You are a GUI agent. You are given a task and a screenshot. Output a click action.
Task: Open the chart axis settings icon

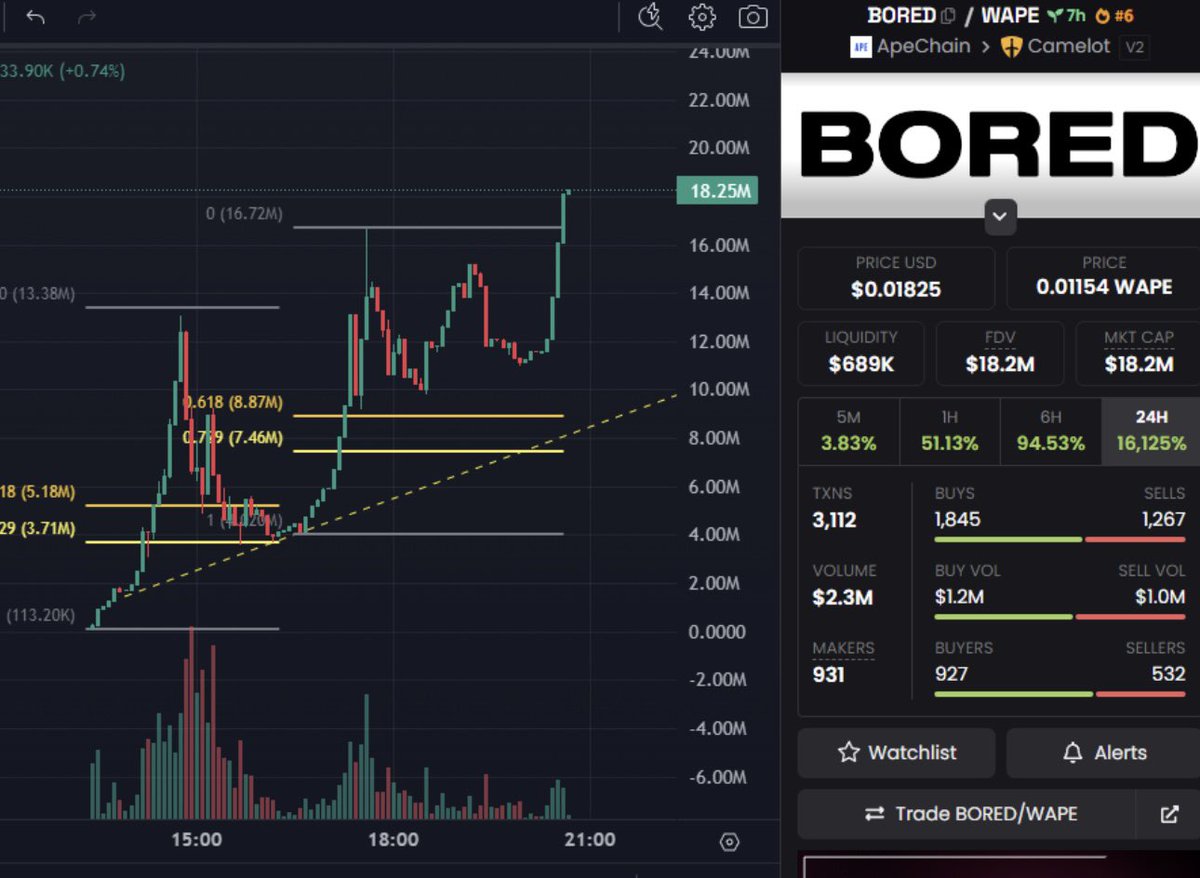coord(729,842)
